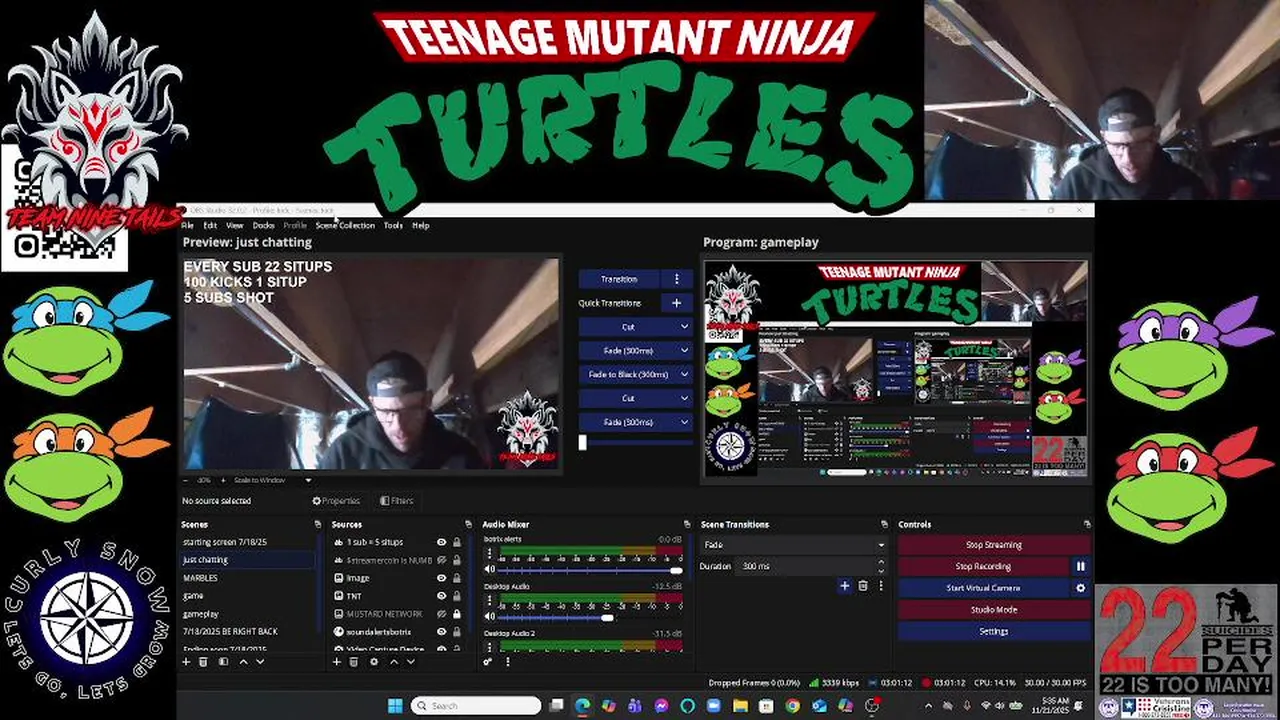Move source down with Sources arrow
Image resolution: width=1280 pixels, height=720 pixels.
(x=411, y=662)
